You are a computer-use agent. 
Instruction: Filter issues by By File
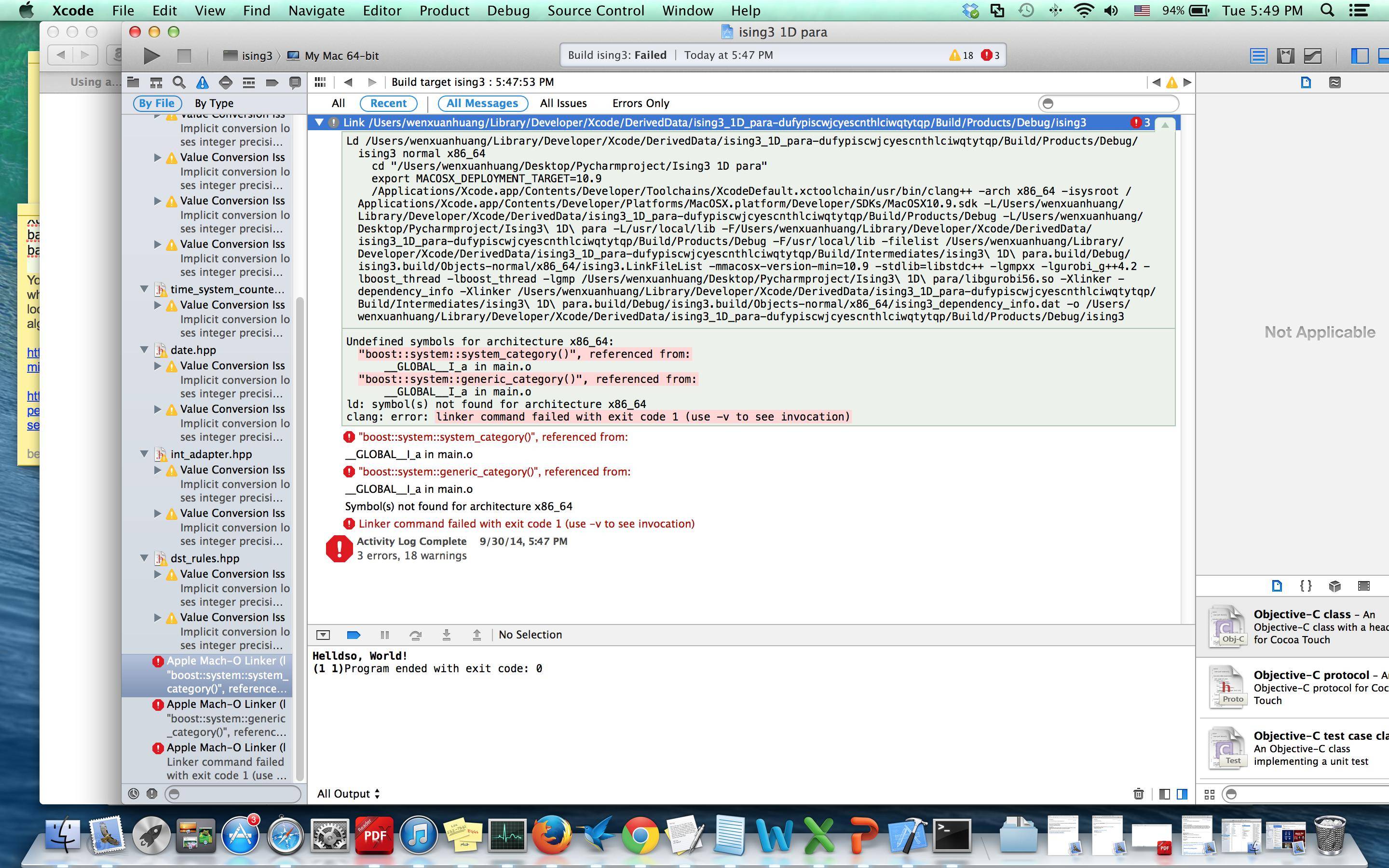coord(157,103)
